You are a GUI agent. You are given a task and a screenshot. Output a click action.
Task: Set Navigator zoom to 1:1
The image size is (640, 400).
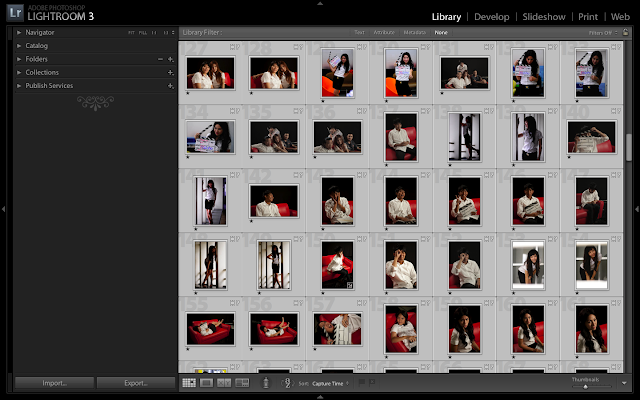[154, 33]
